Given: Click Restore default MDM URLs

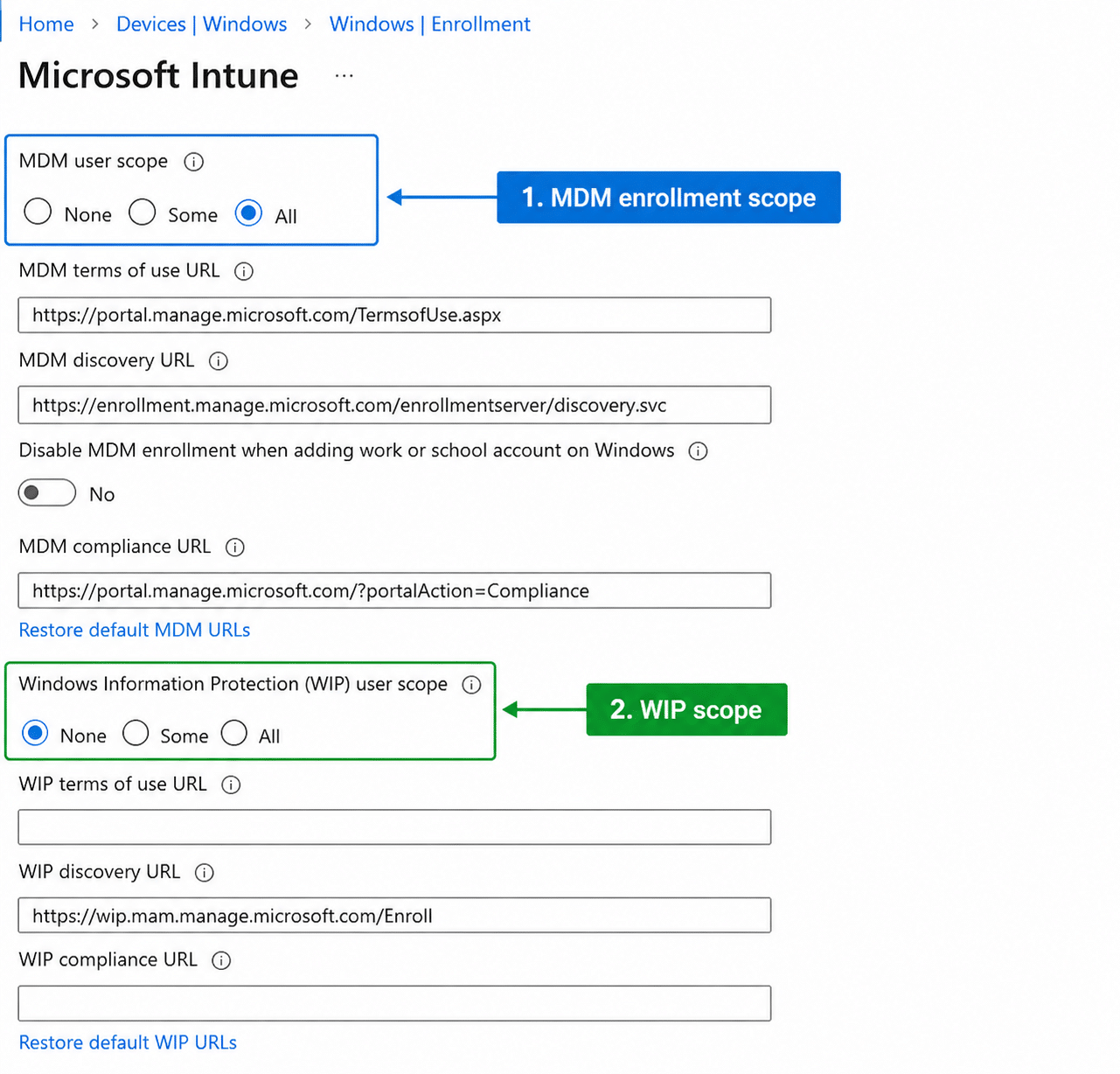Looking at the screenshot, I should 135,630.
